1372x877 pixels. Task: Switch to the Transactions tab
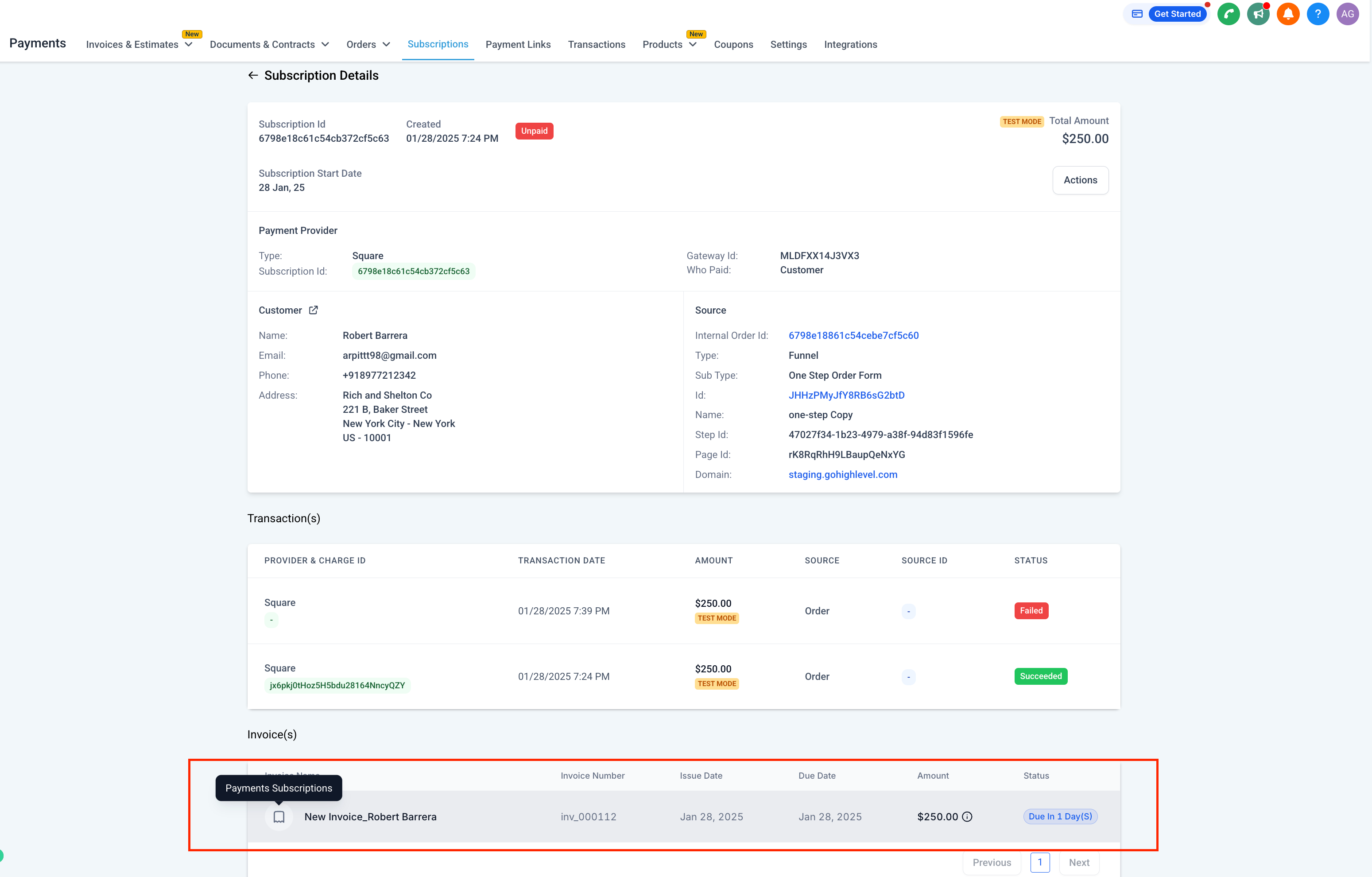596,44
